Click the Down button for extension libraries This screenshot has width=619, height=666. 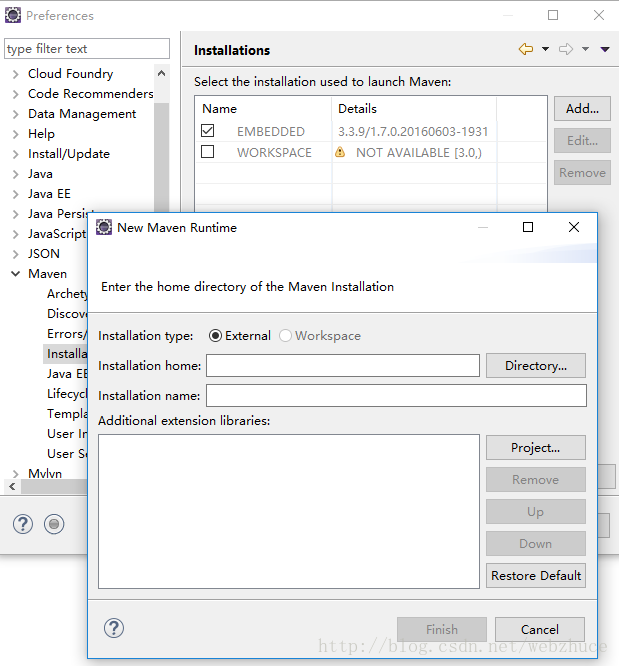pyautogui.click(x=536, y=544)
